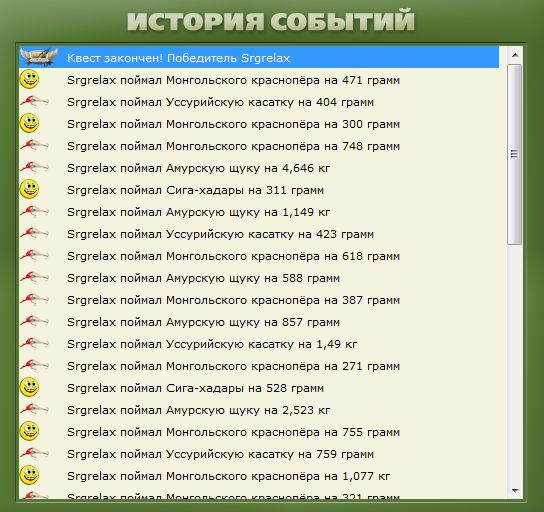Click the scrollbar up arrow

pos(515,55)
